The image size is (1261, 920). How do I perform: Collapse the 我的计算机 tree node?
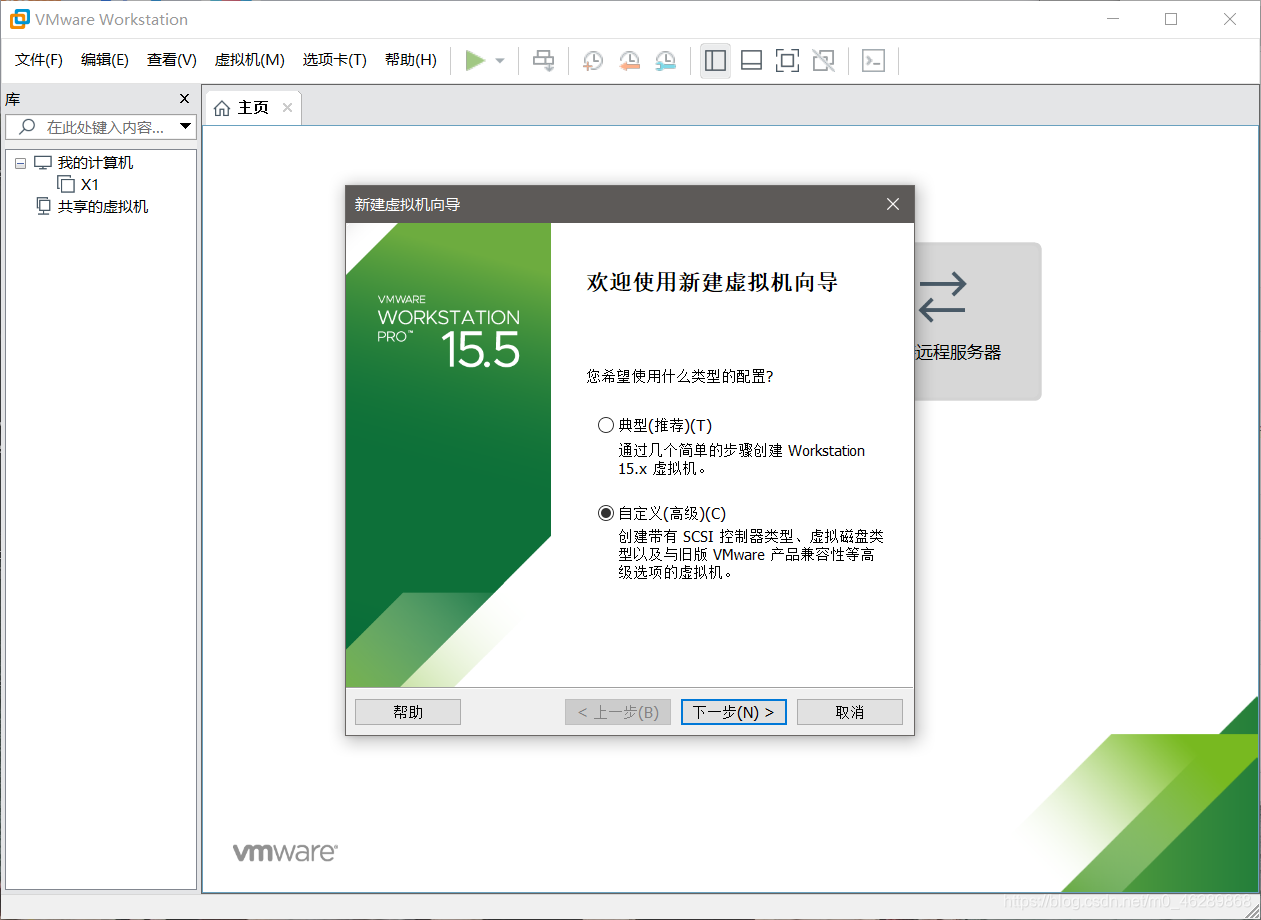[20, 163]
